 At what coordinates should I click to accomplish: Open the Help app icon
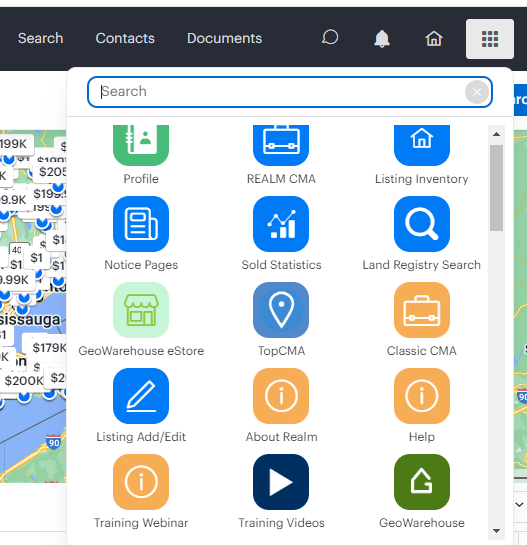422,396
